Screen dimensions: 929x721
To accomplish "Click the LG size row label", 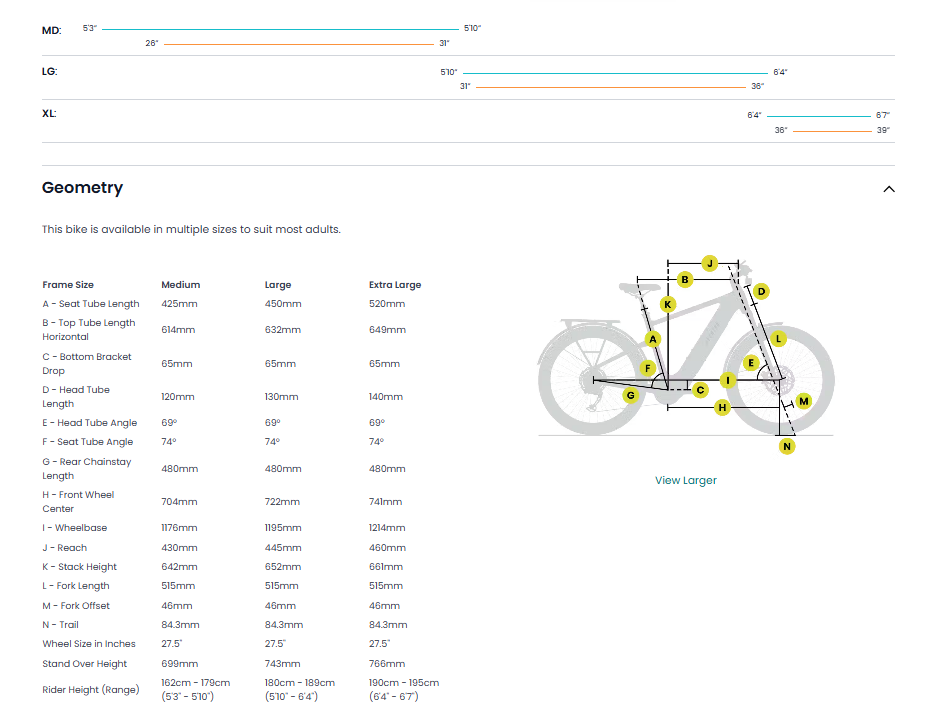I will [x=50, y=72].
